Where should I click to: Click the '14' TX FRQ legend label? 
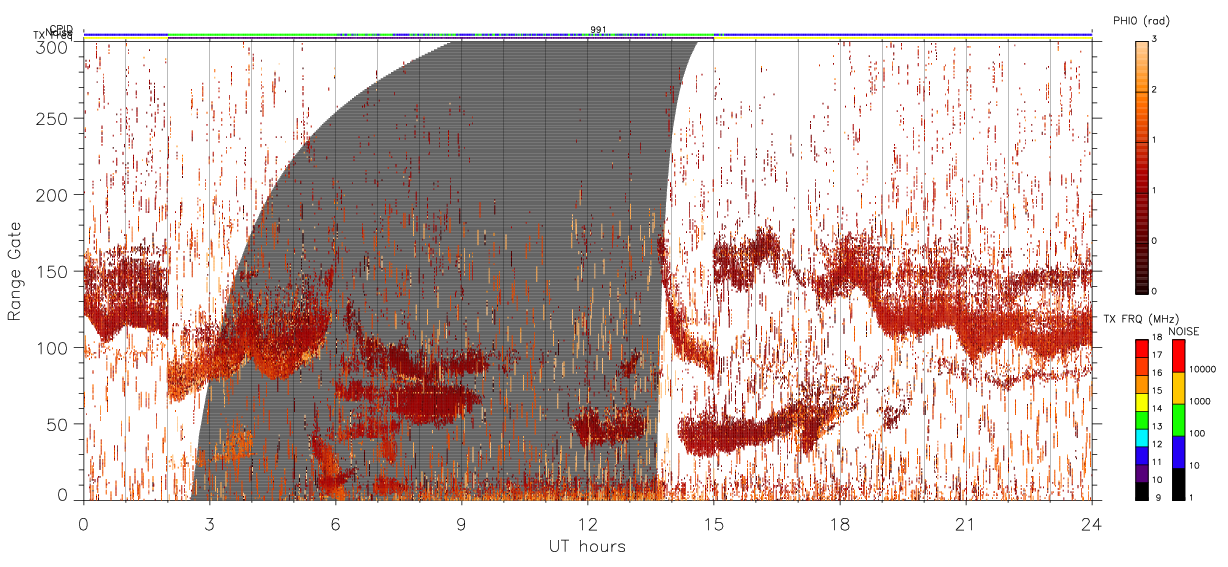tap(1158, 409)
